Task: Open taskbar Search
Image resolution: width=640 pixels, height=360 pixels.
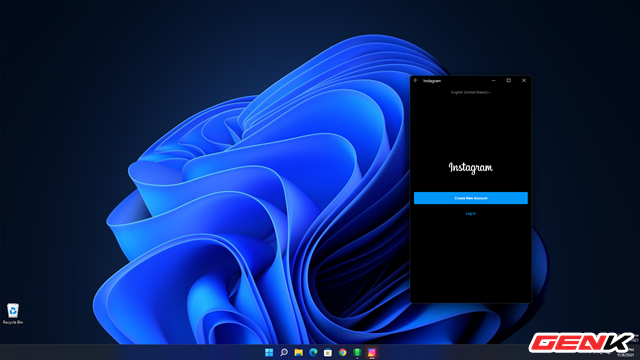Action: point(284,352)
